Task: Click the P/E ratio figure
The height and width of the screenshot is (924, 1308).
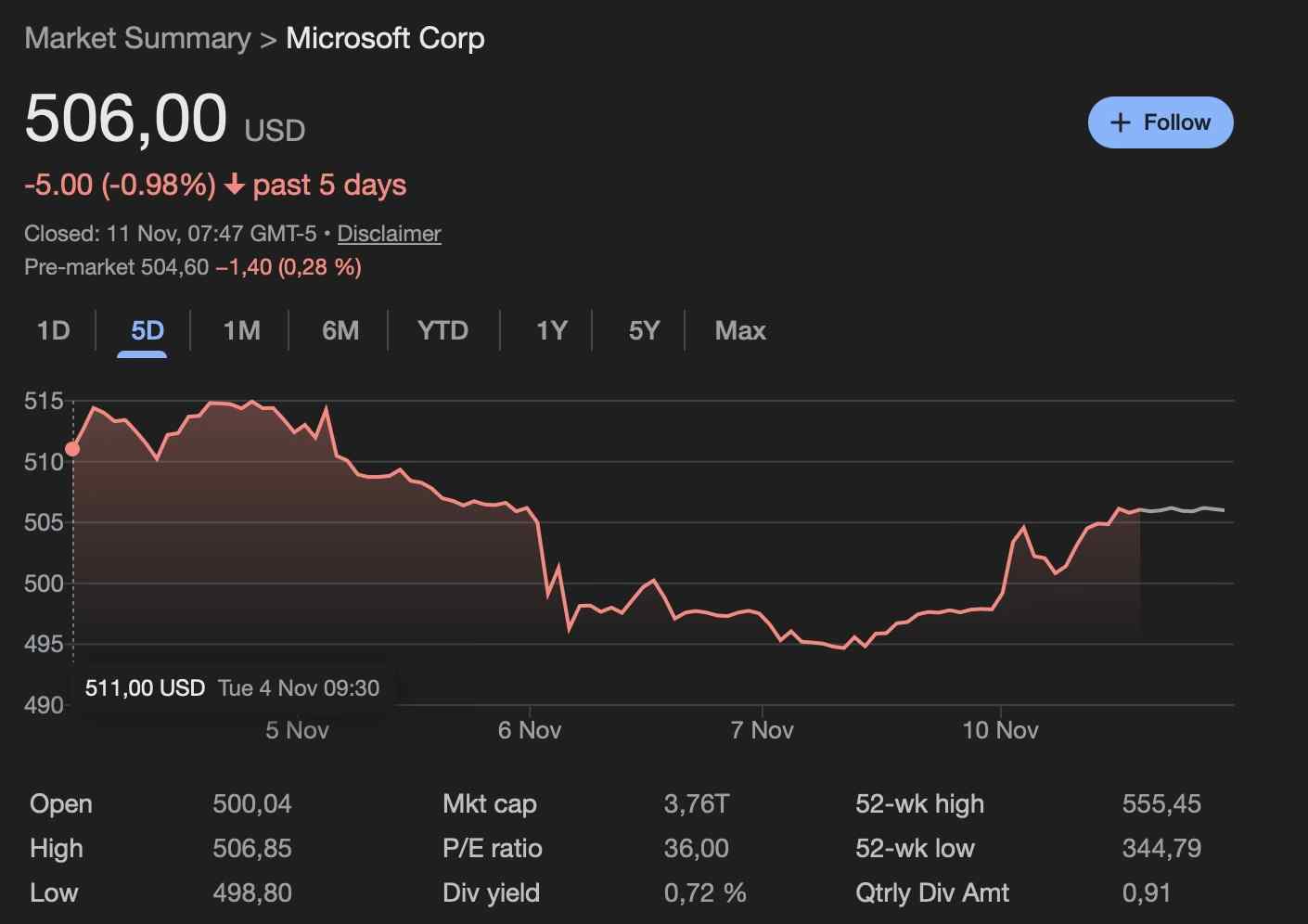Action: coord(698,848)
